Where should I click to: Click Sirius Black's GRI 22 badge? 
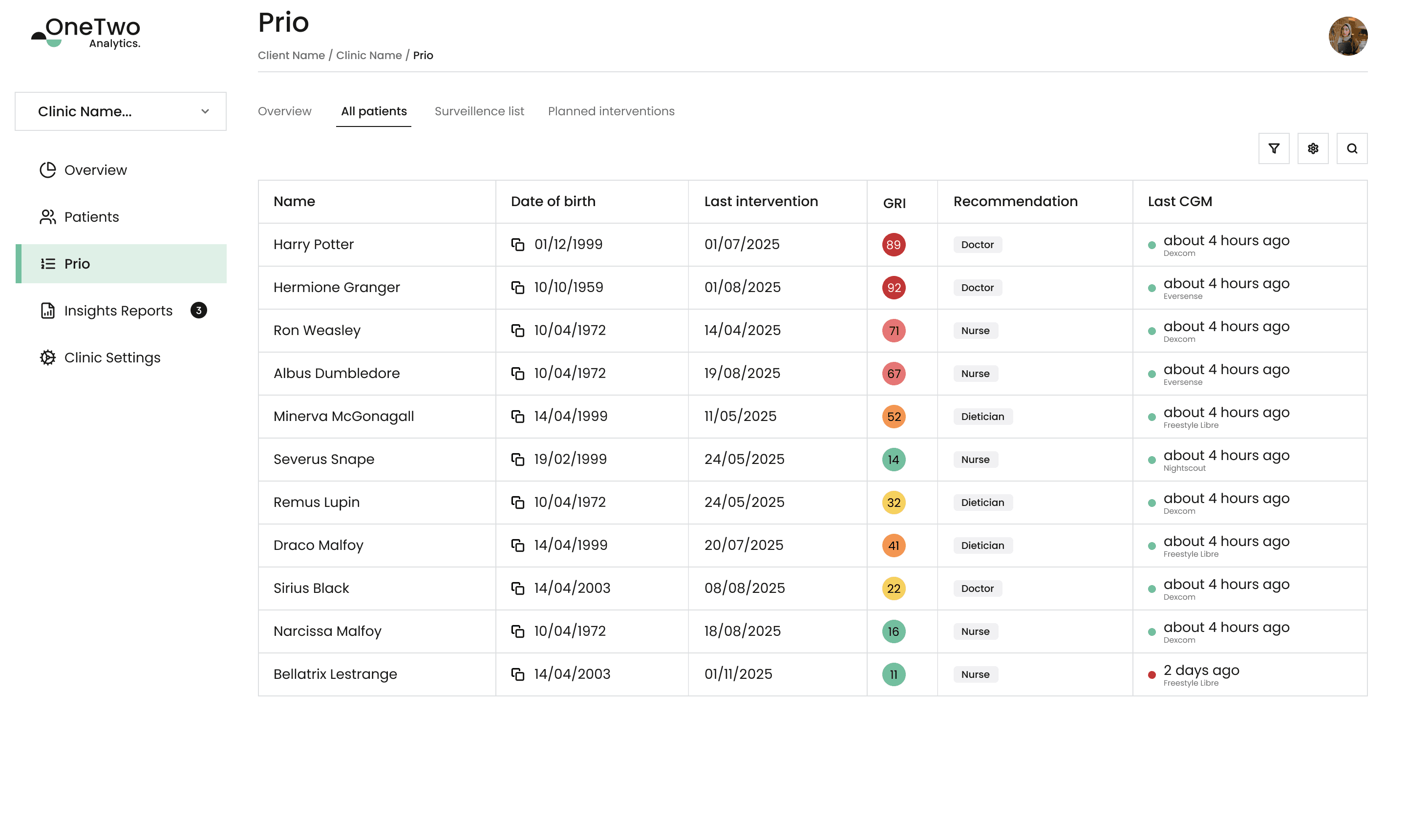894,588
